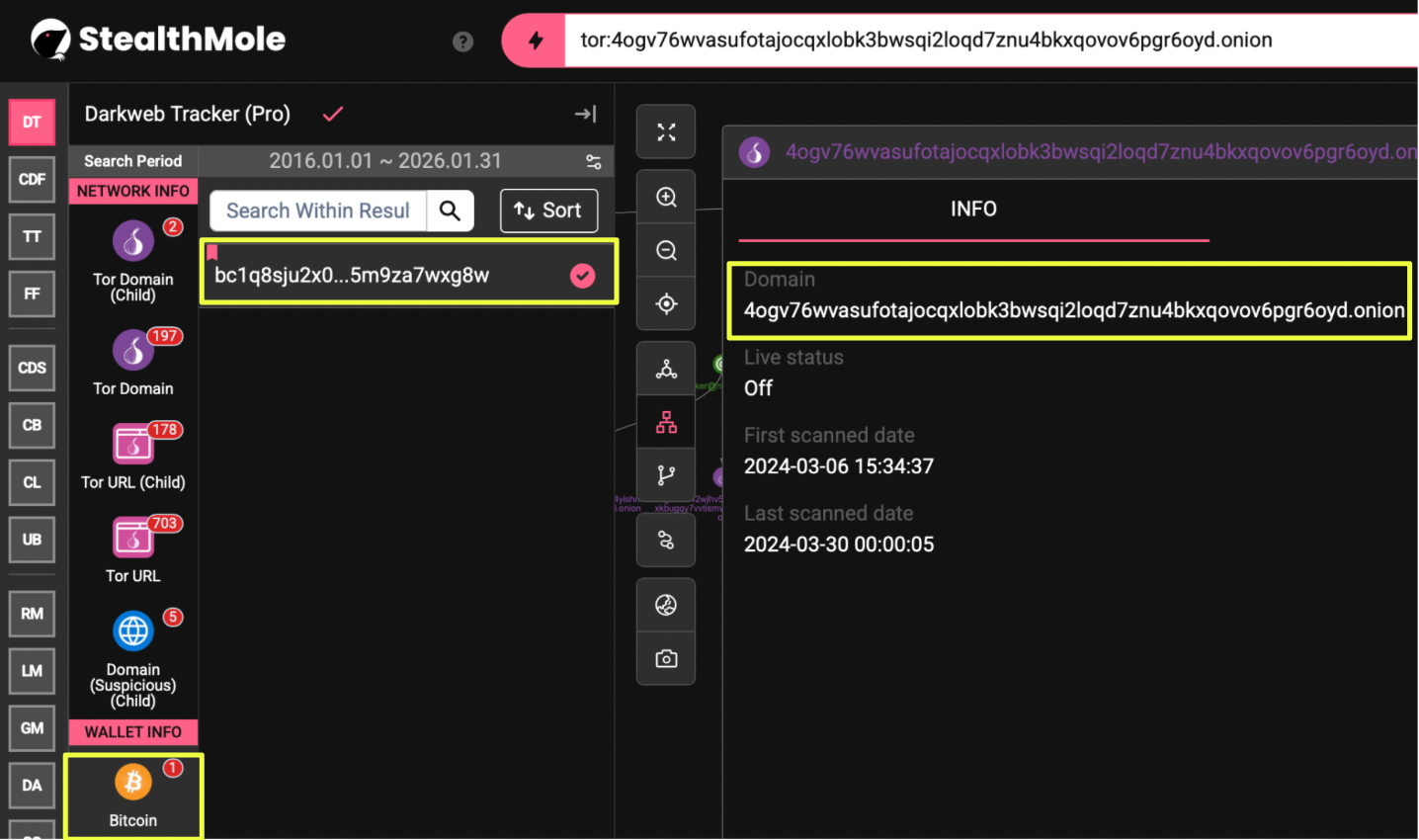Center the graph with target icon
1419x840 pixels.
click(666, 304)
